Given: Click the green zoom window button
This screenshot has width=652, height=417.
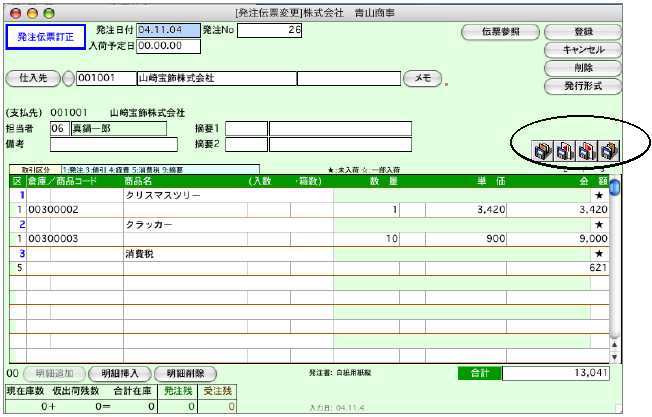Looking at the screenshot, I should (x=48, y=11).
